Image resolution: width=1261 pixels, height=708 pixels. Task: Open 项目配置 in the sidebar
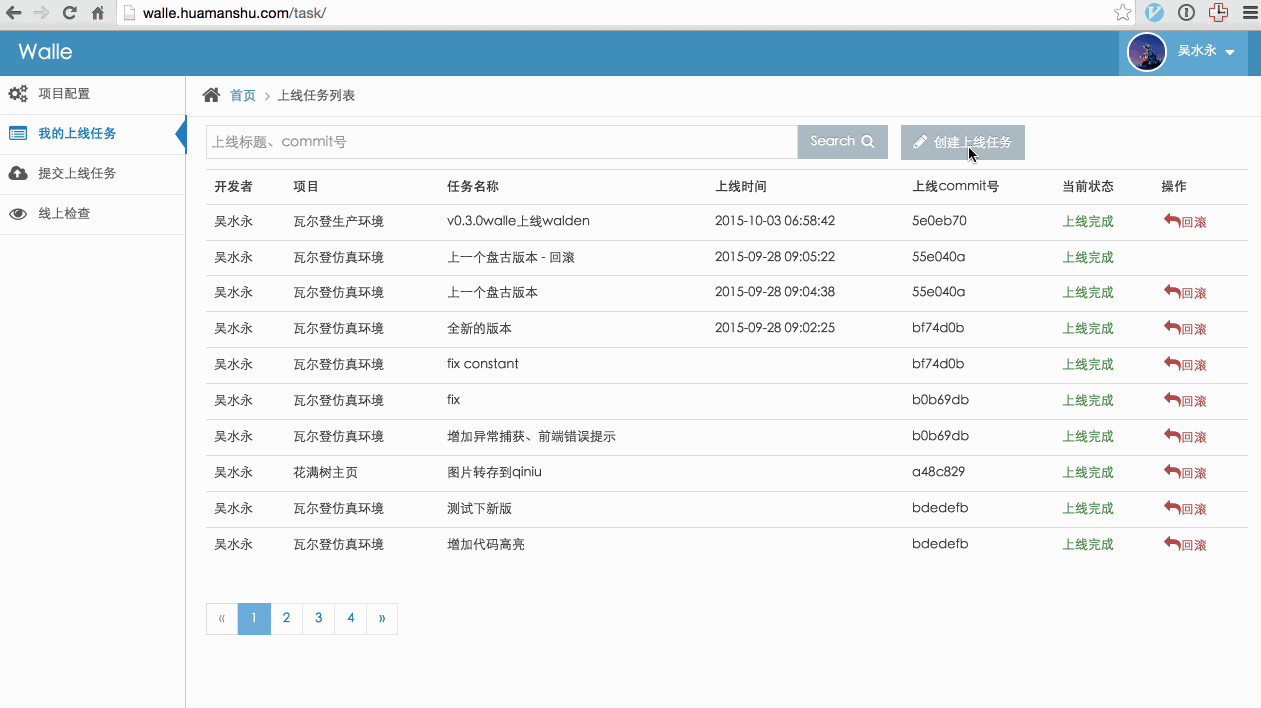[x=64, y=94]
